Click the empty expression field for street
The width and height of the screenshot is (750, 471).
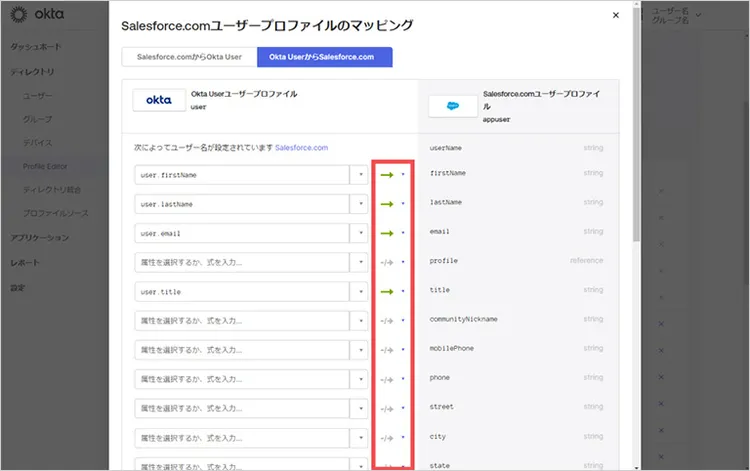pyautogui.click(x=242, y=409)
